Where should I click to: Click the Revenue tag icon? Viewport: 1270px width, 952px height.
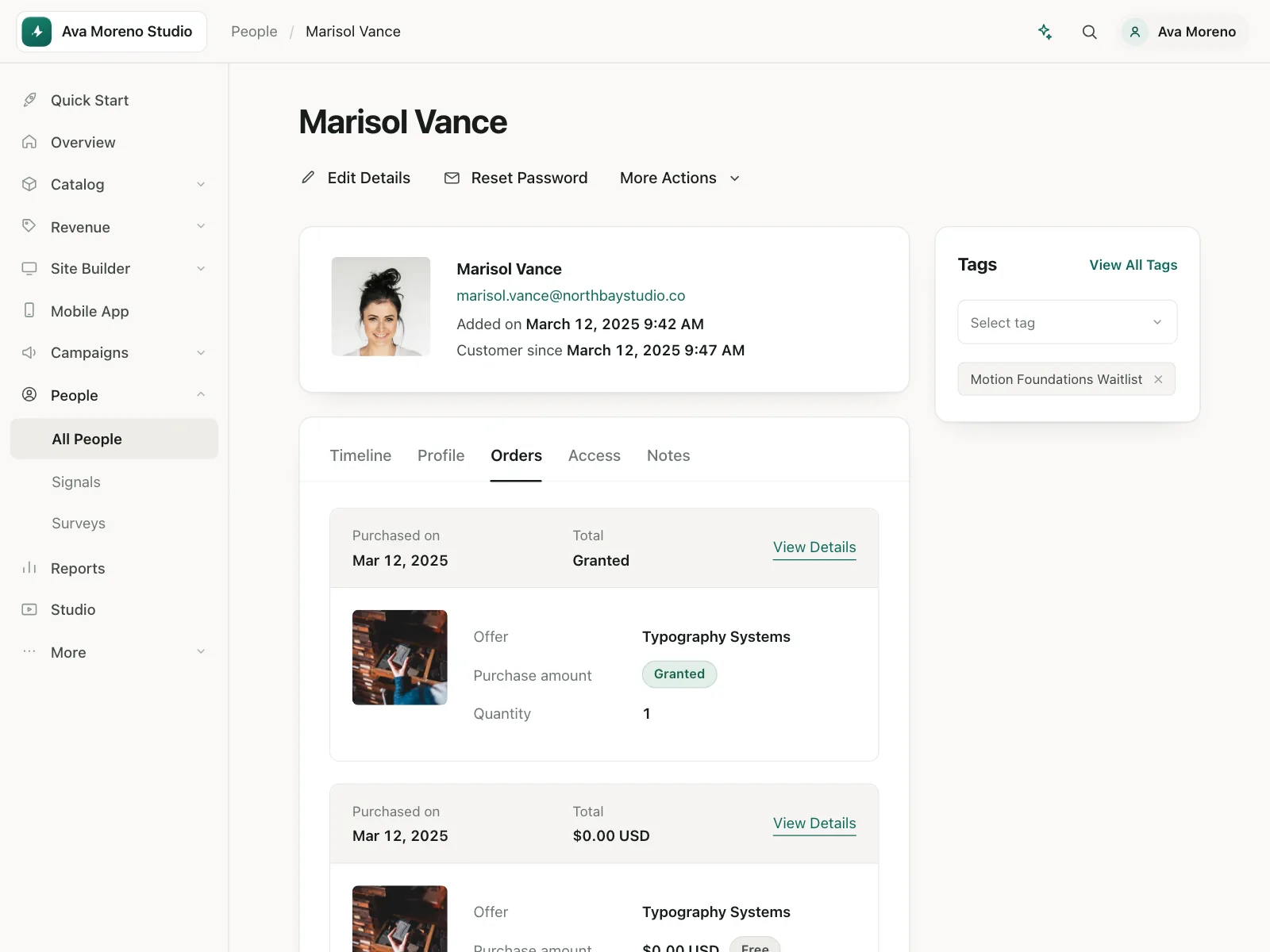click(x=29, y=226)
